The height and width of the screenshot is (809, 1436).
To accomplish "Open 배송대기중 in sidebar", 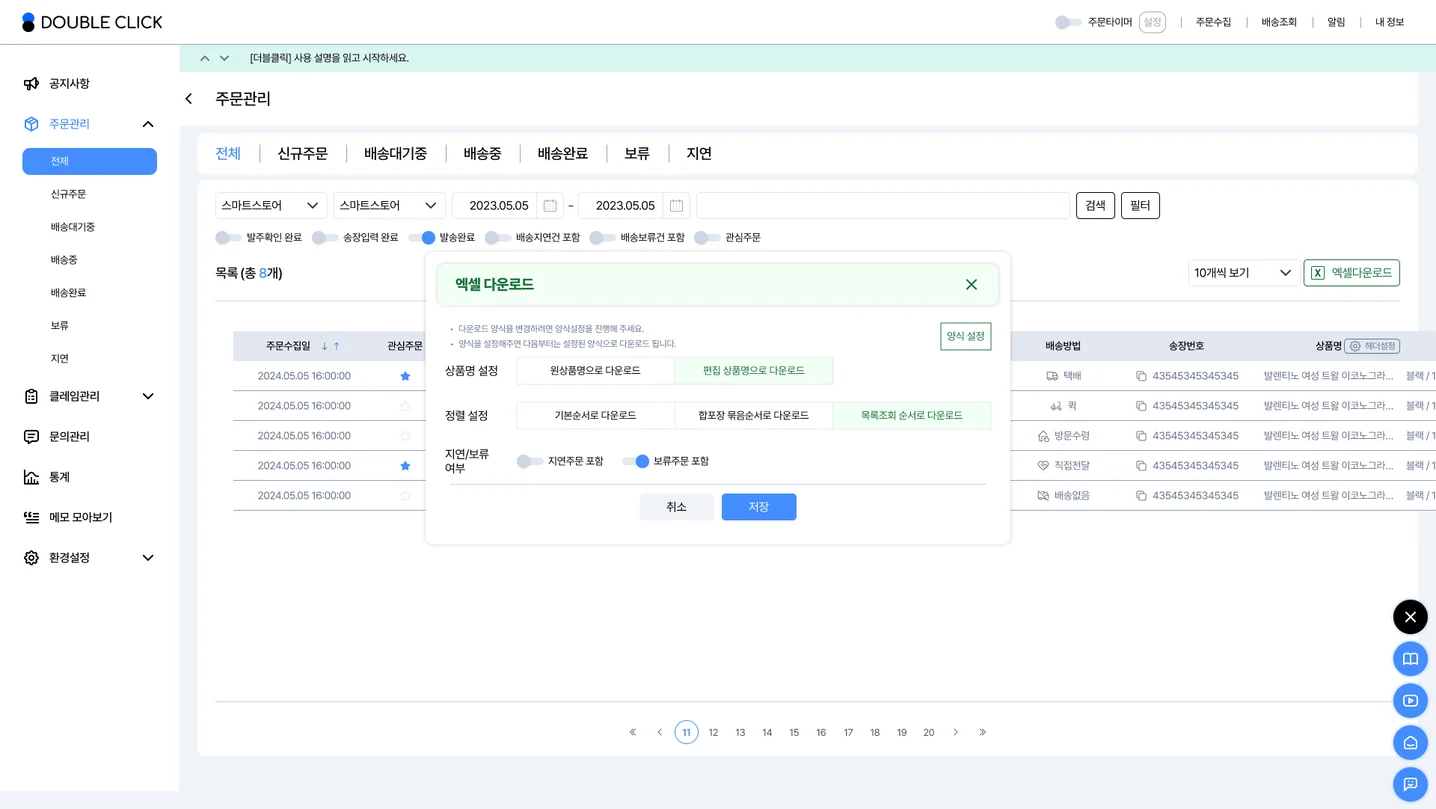I will 73,227.
